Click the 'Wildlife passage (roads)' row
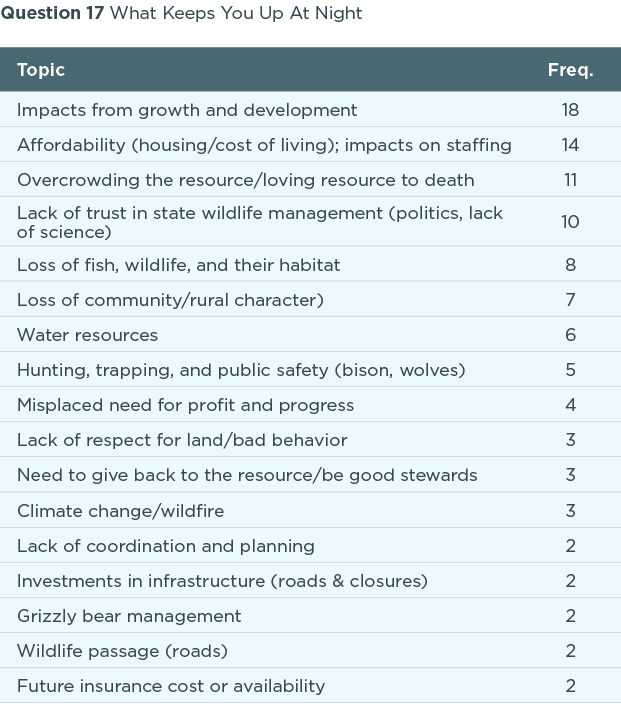This screenshot has width=621, height=712. click(122, 651)
